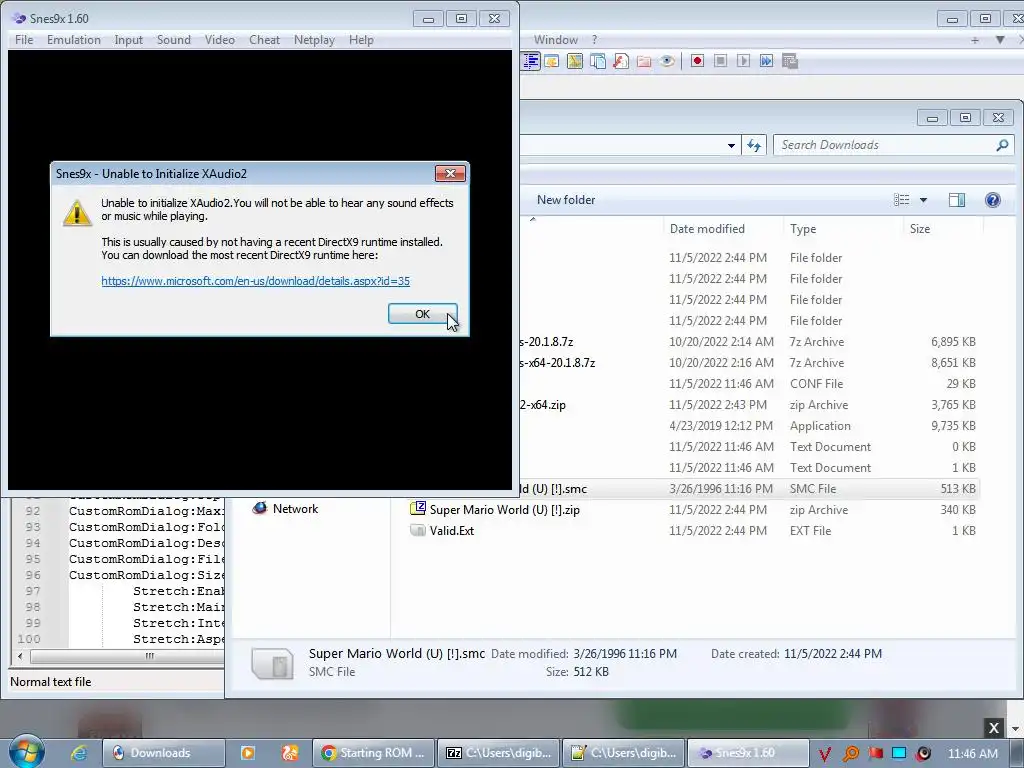Open the Microsoft DirectX download link

click(x=255, y=281)
